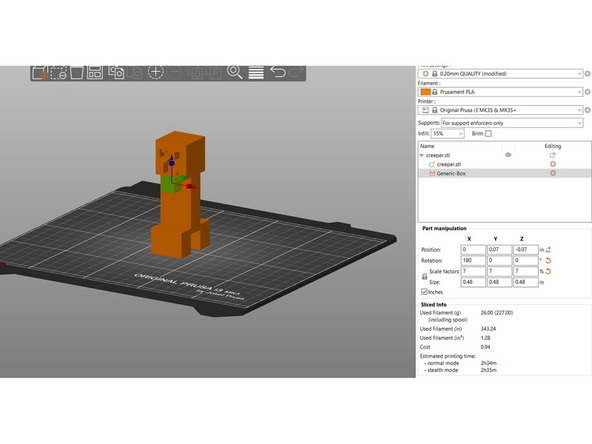
Task: Click the Paste icon in toolbar
Action: pyautogui.click(x=134, y=73)
